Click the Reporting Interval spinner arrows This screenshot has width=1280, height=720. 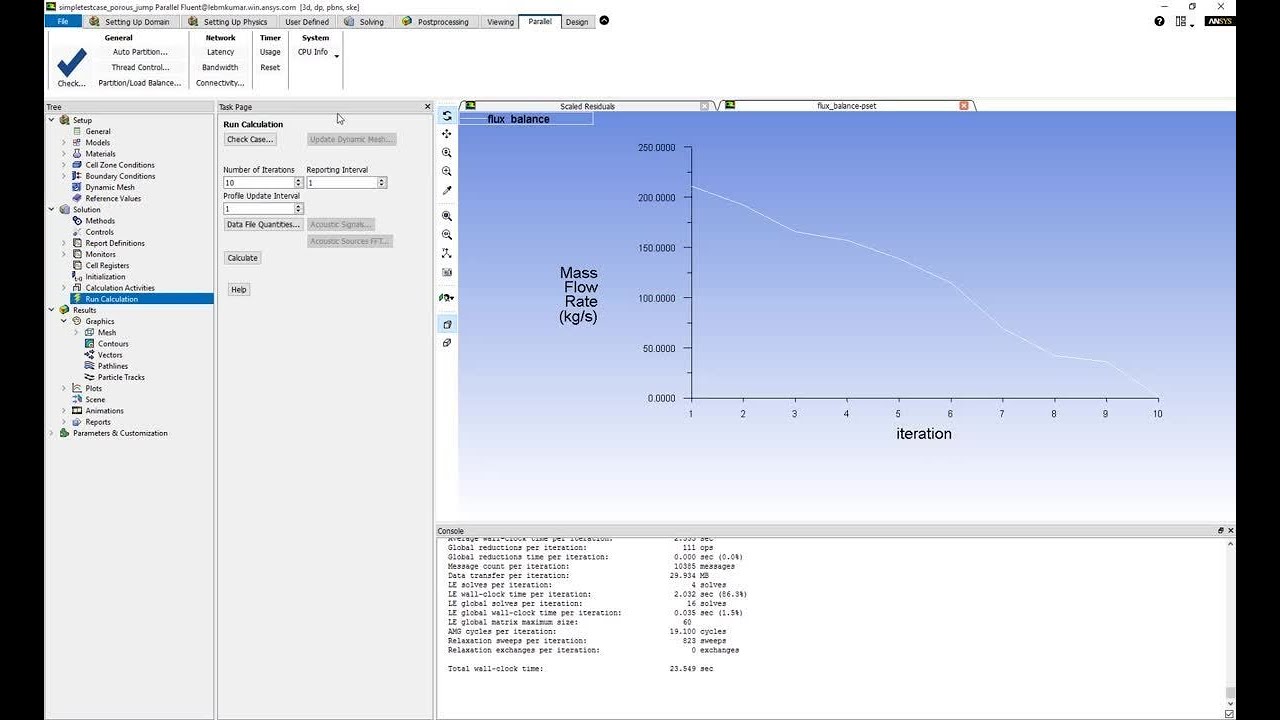tap(382, 183)
